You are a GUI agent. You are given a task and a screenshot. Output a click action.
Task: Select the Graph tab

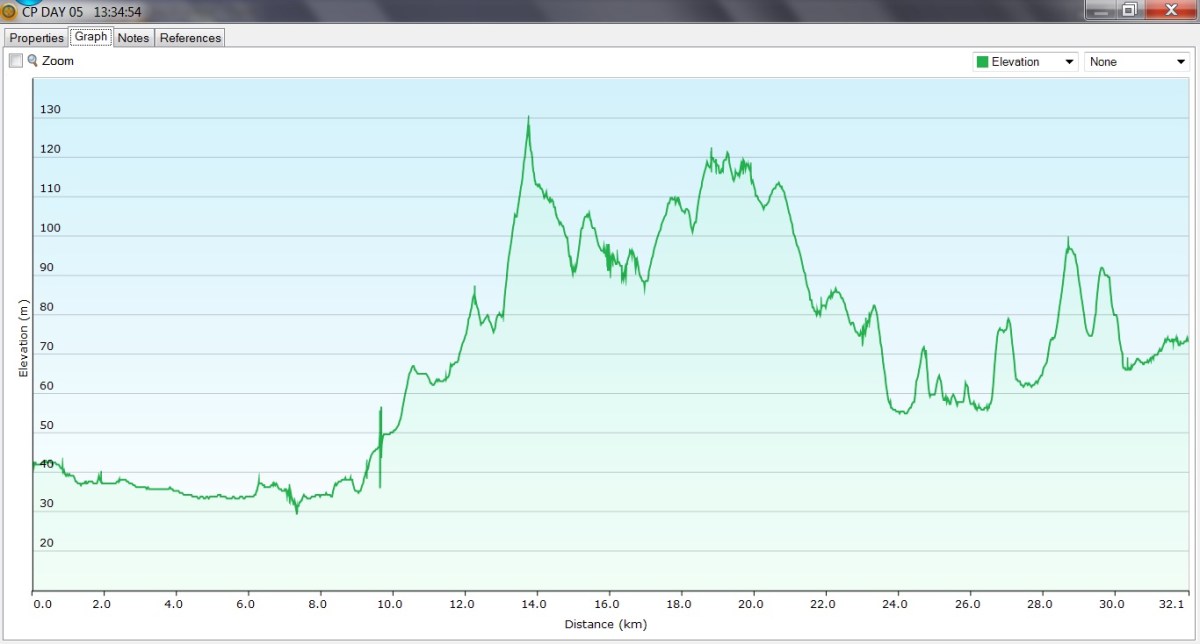tap(91, 37)
